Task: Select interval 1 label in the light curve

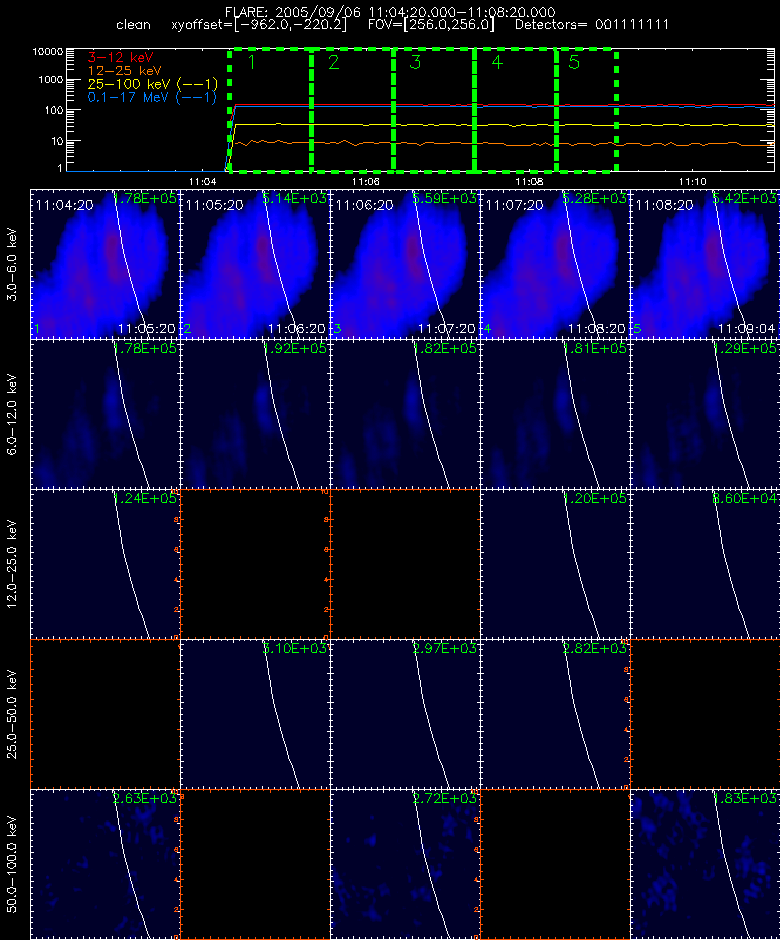Action: pos(252,62)
